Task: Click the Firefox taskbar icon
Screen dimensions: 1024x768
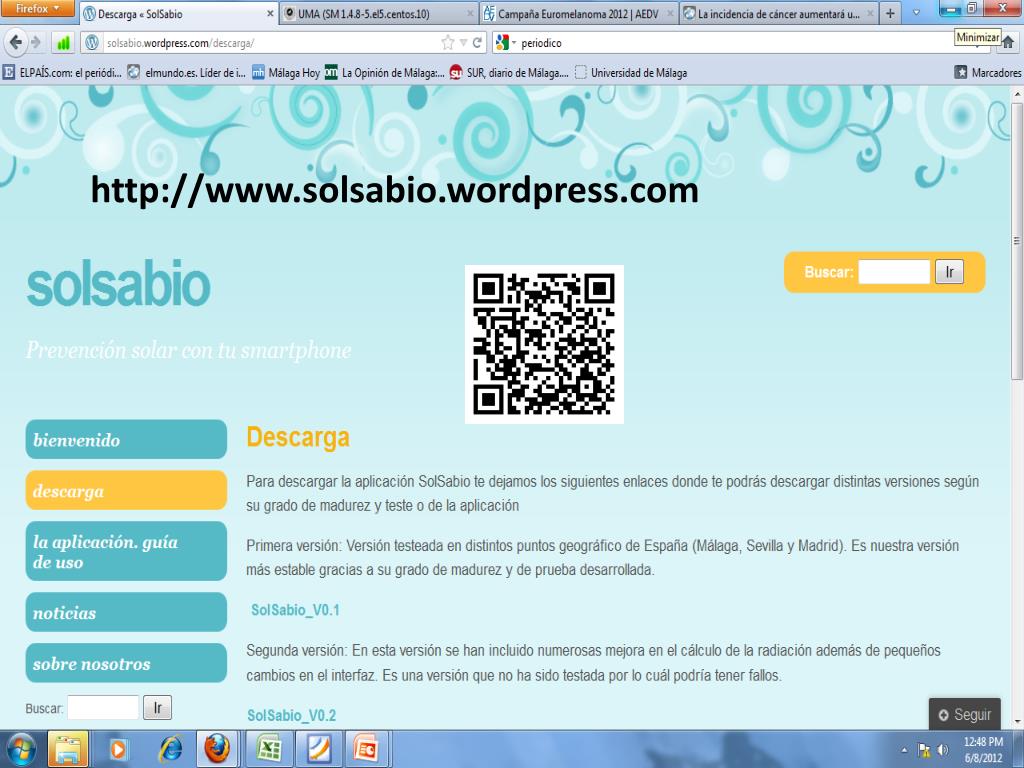Action: (217, 749)
